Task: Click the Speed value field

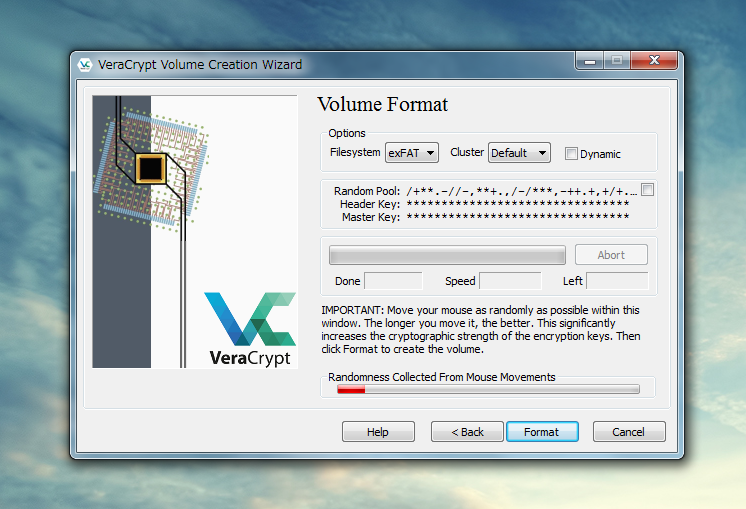Action: (510, 281)
